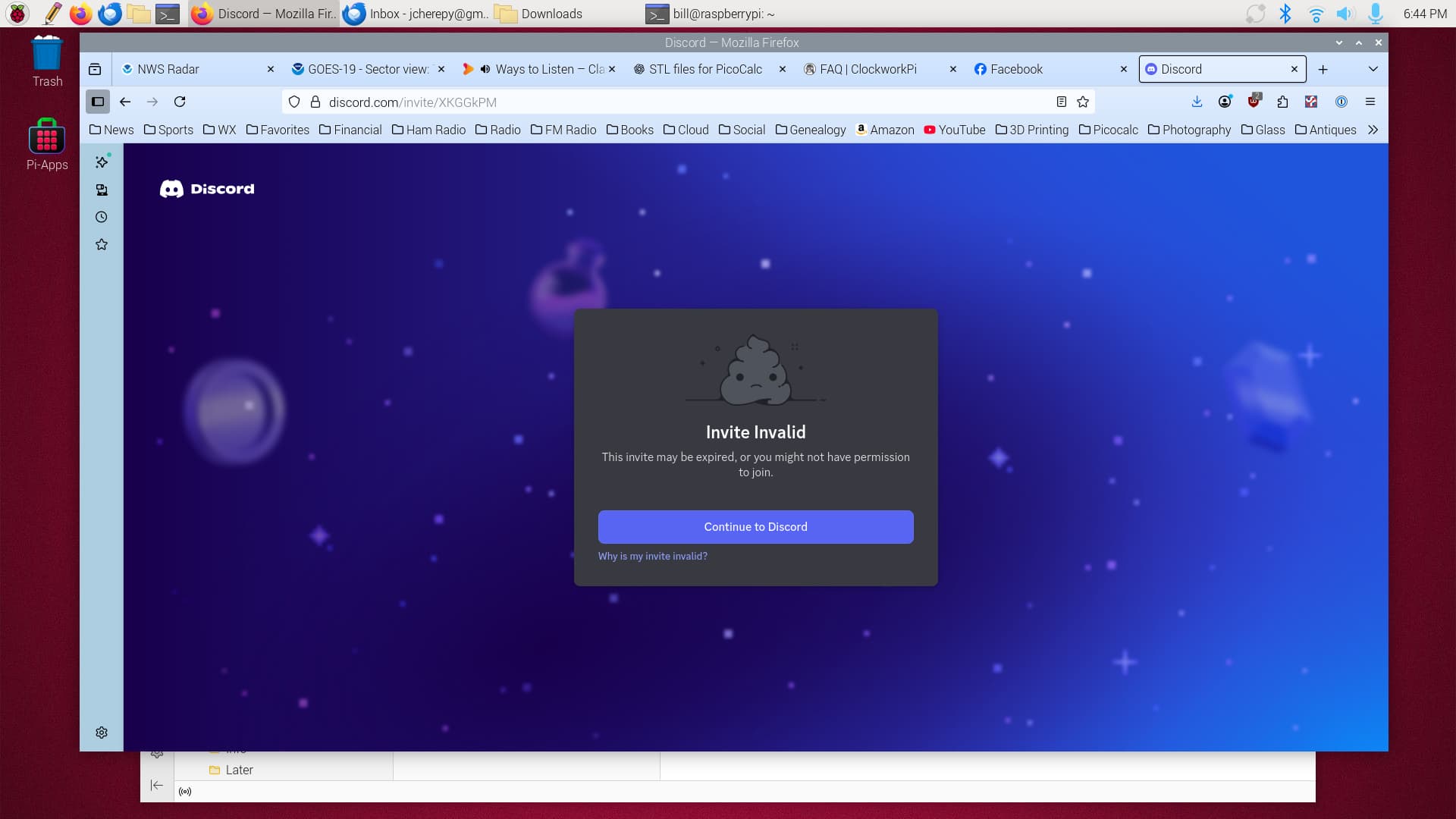The height and width of the screenshot is (819, 1456).
Task: Open Firefox hamburger application menu
Action: click(1370, 102)
